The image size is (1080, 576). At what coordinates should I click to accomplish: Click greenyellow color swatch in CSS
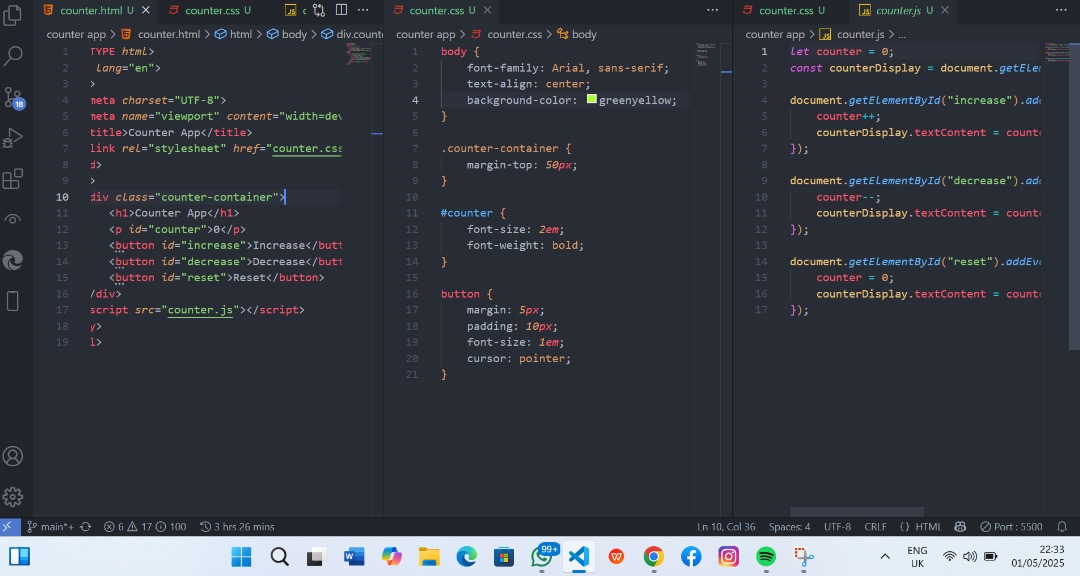pos(592,99)
